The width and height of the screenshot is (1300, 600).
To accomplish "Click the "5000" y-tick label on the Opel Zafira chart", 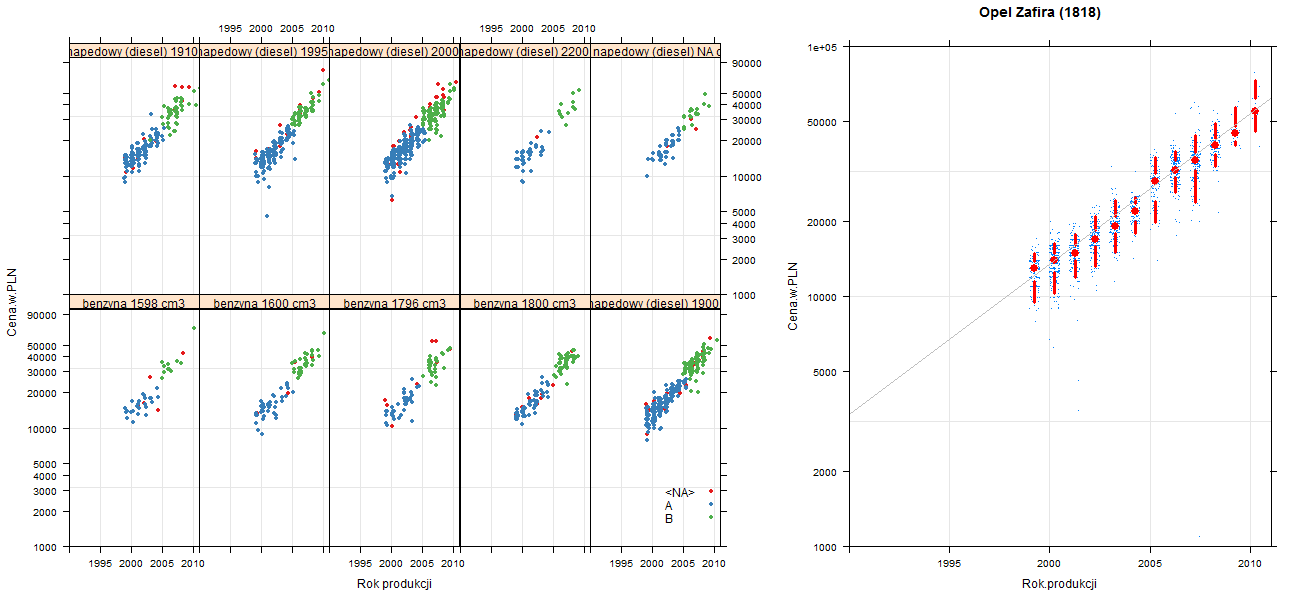I will pos(826,371).
